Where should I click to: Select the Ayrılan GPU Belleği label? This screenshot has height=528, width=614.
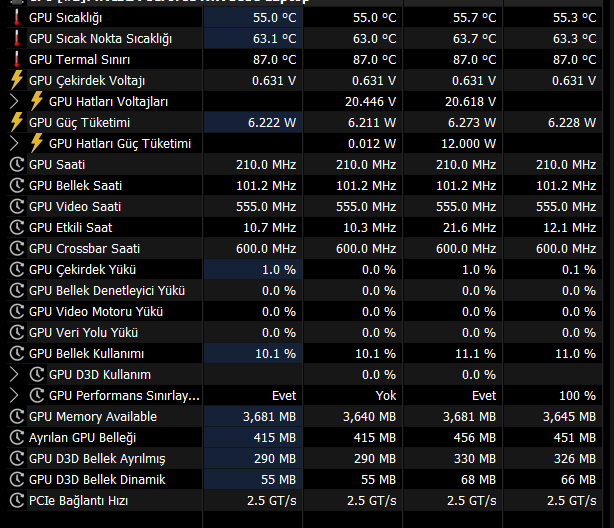pos(83,438)
